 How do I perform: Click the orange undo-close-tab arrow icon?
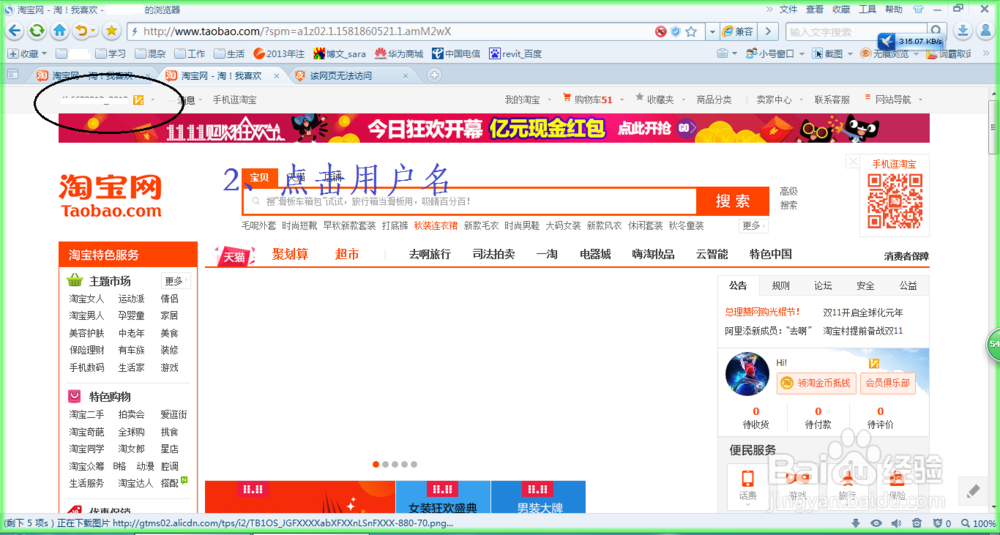[81, 30]
